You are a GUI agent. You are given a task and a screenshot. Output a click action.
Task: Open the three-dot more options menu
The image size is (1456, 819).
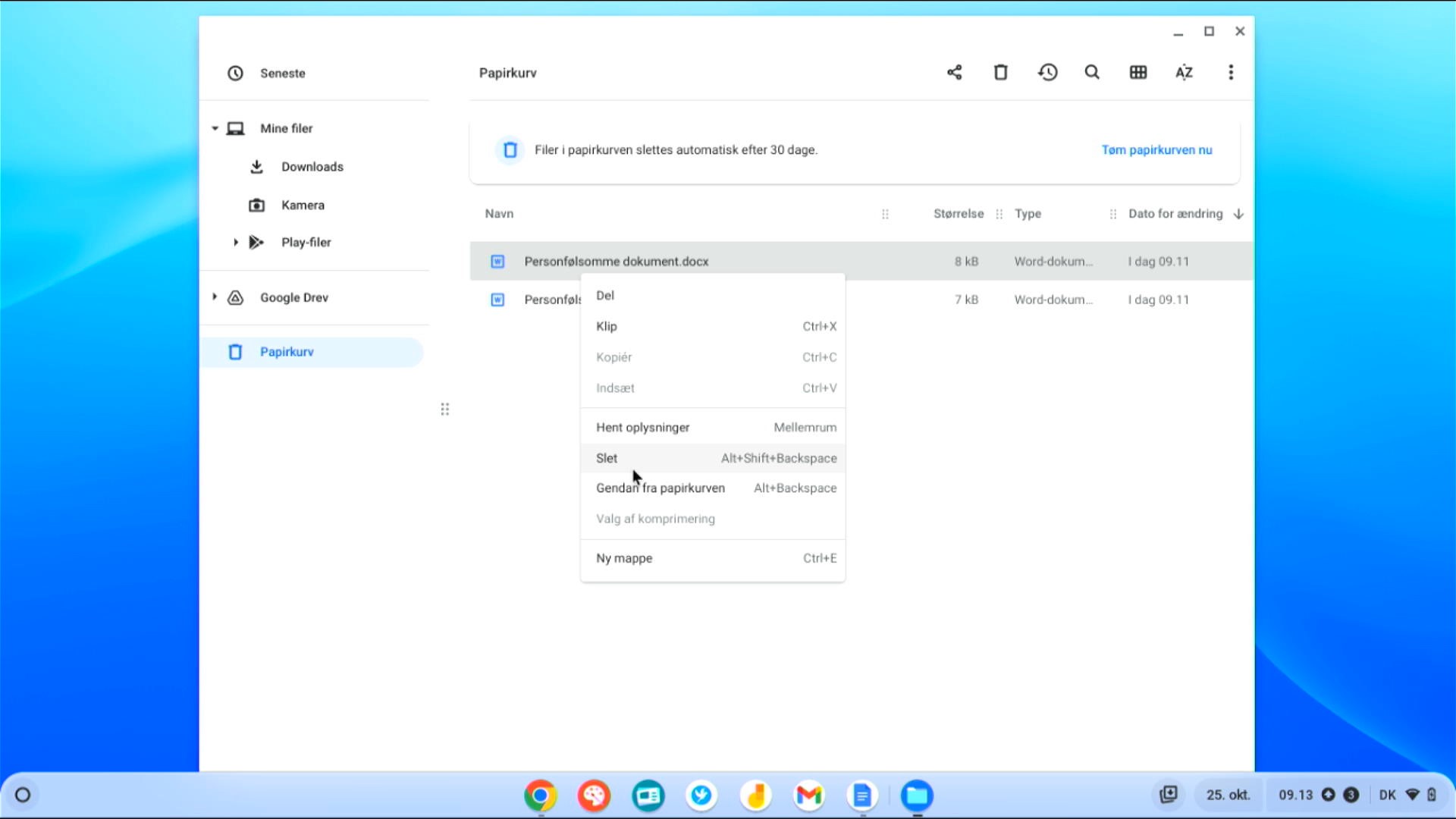[x=1230, y=72]
